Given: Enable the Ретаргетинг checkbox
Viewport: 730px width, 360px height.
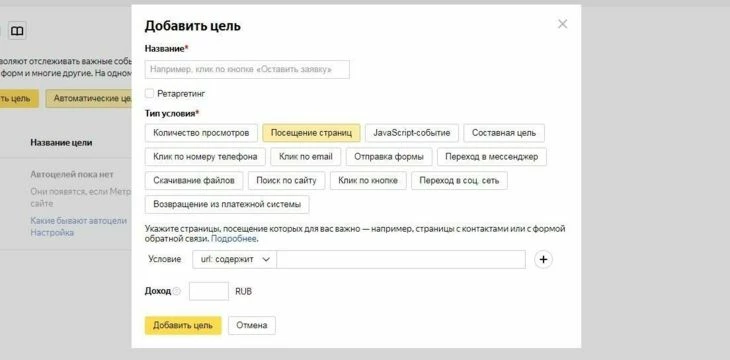Looking at the screenshot, I should [x=149, y=94].
